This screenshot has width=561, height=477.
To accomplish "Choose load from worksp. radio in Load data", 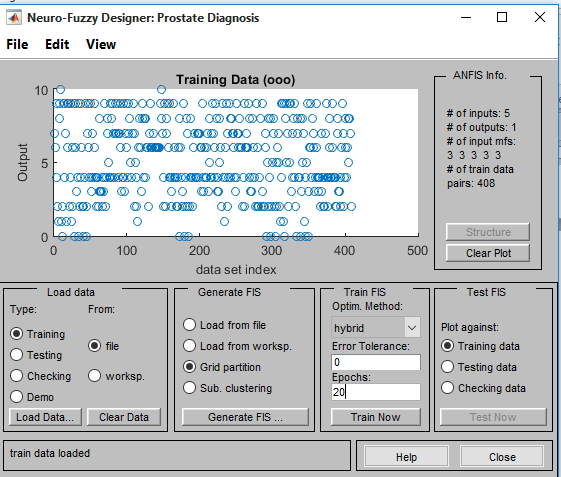I will 94,376.
